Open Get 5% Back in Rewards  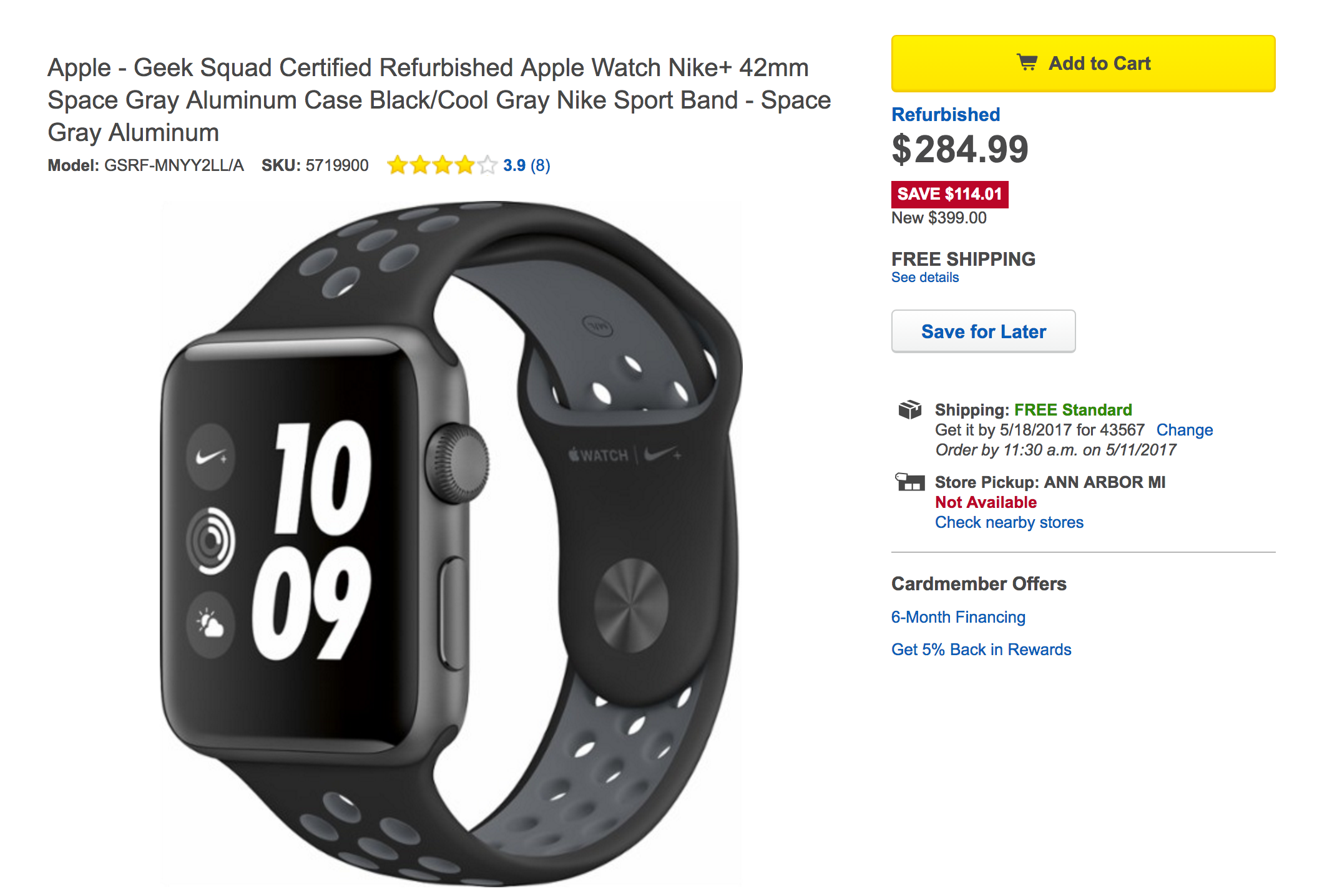coord(981,650)
